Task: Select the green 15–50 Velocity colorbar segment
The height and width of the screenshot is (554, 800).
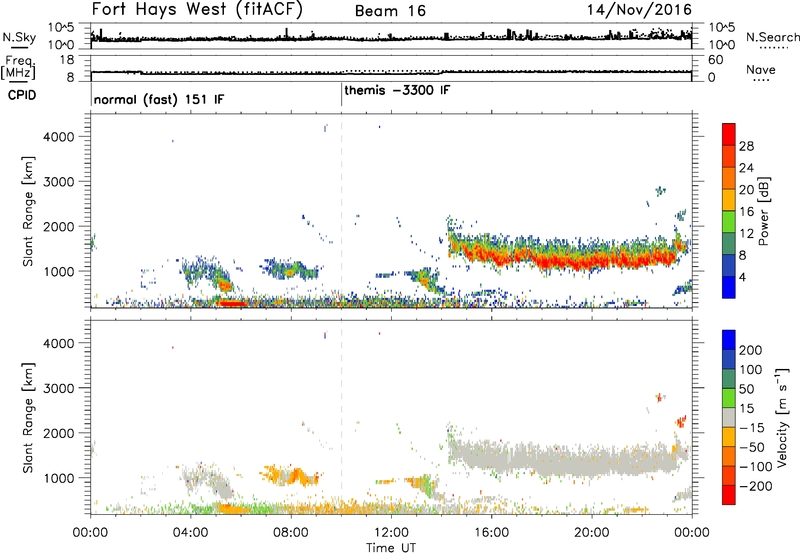Action: point(729,398)
